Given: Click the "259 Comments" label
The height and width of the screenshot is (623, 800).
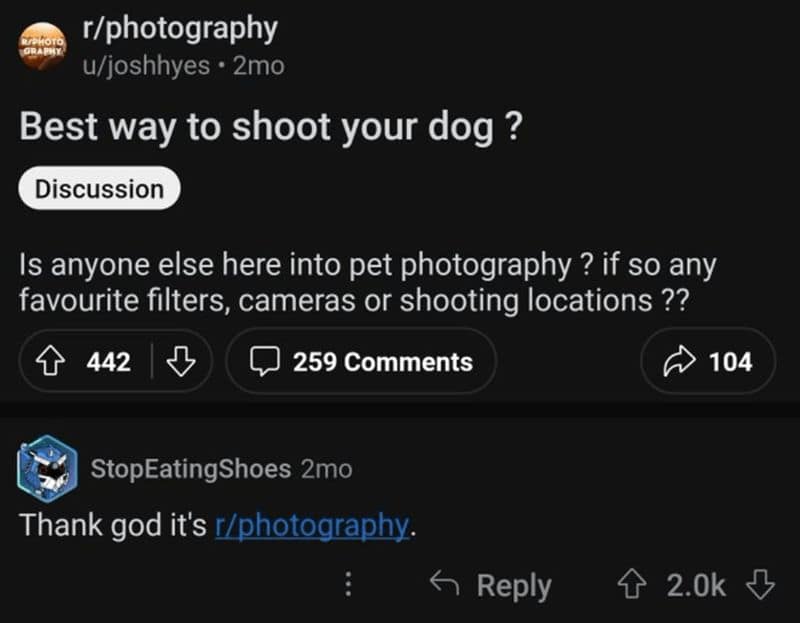Looking at the screenshot, I should point(382,361).
